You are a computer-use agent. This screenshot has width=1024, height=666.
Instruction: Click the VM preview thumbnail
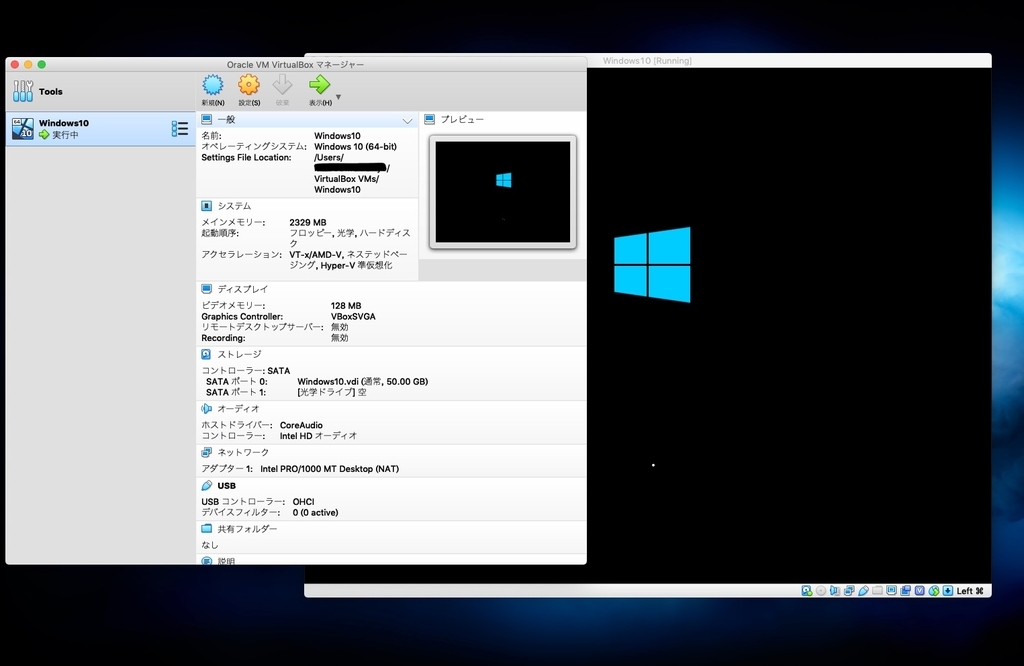[503, 192]
